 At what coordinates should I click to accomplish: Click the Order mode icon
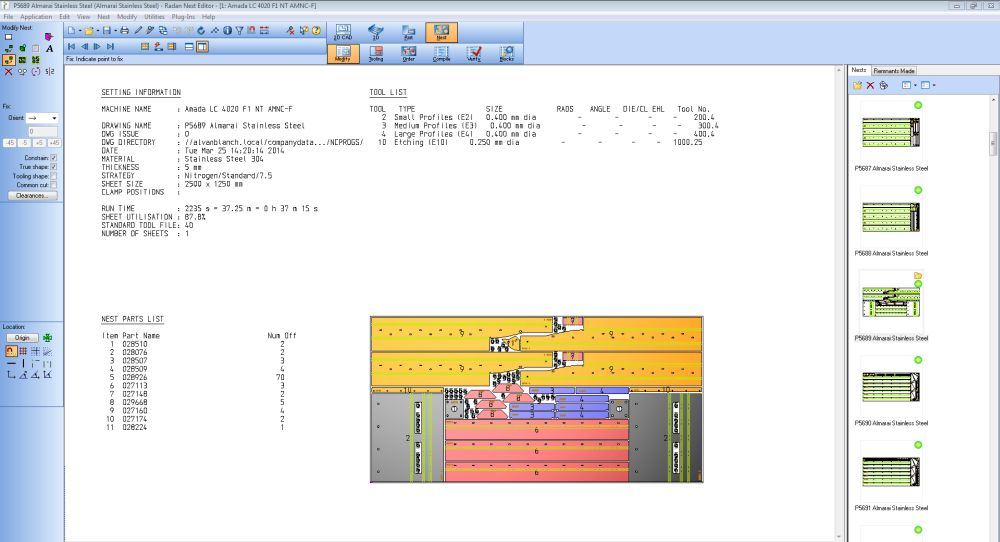(408, 54)
